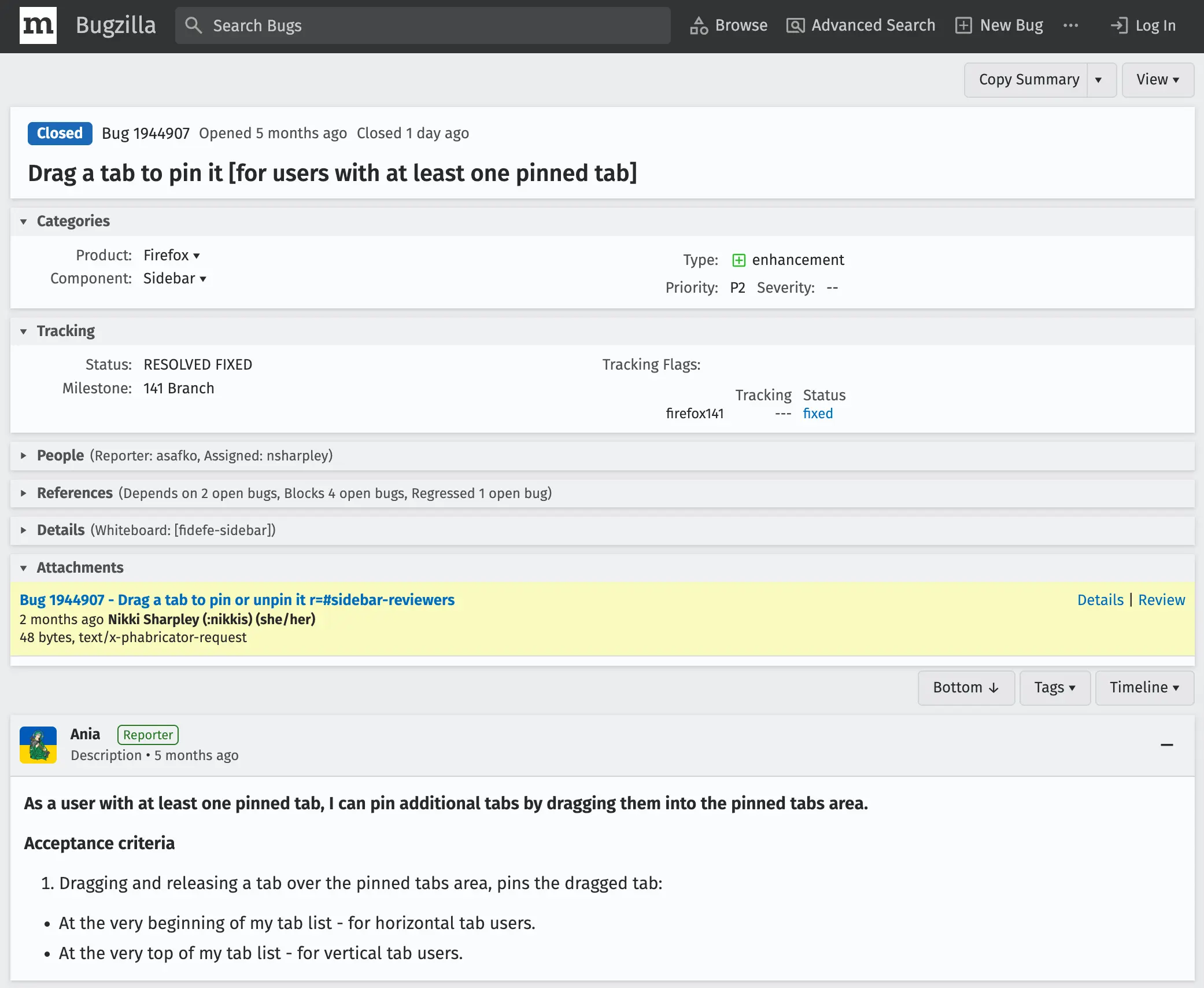Screen dimensions: 1204x988
Task: Click '48 bytes, text/x-phabricator-request' text
Action: pos(133,638)
